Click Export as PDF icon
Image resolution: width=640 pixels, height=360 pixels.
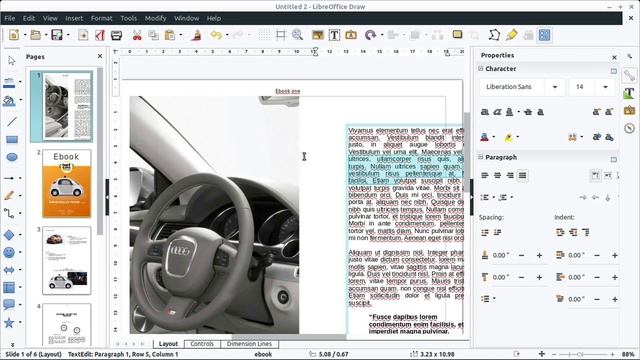[x=100, y=35]
